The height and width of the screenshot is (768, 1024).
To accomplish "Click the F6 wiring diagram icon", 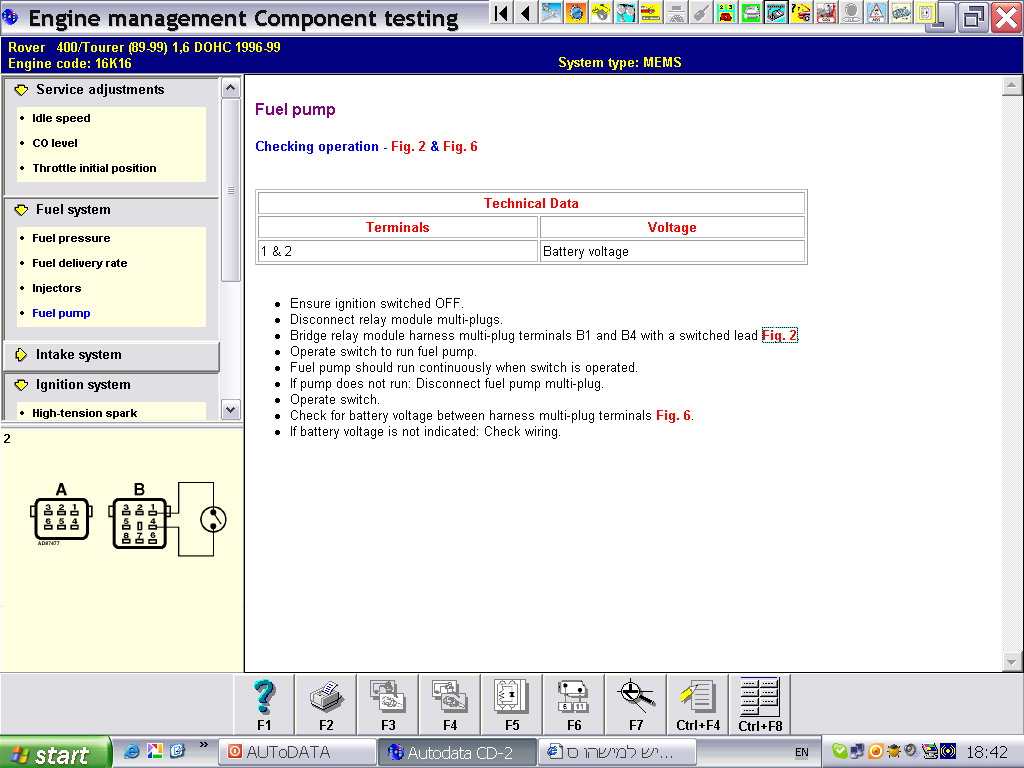I will (574, 697).
